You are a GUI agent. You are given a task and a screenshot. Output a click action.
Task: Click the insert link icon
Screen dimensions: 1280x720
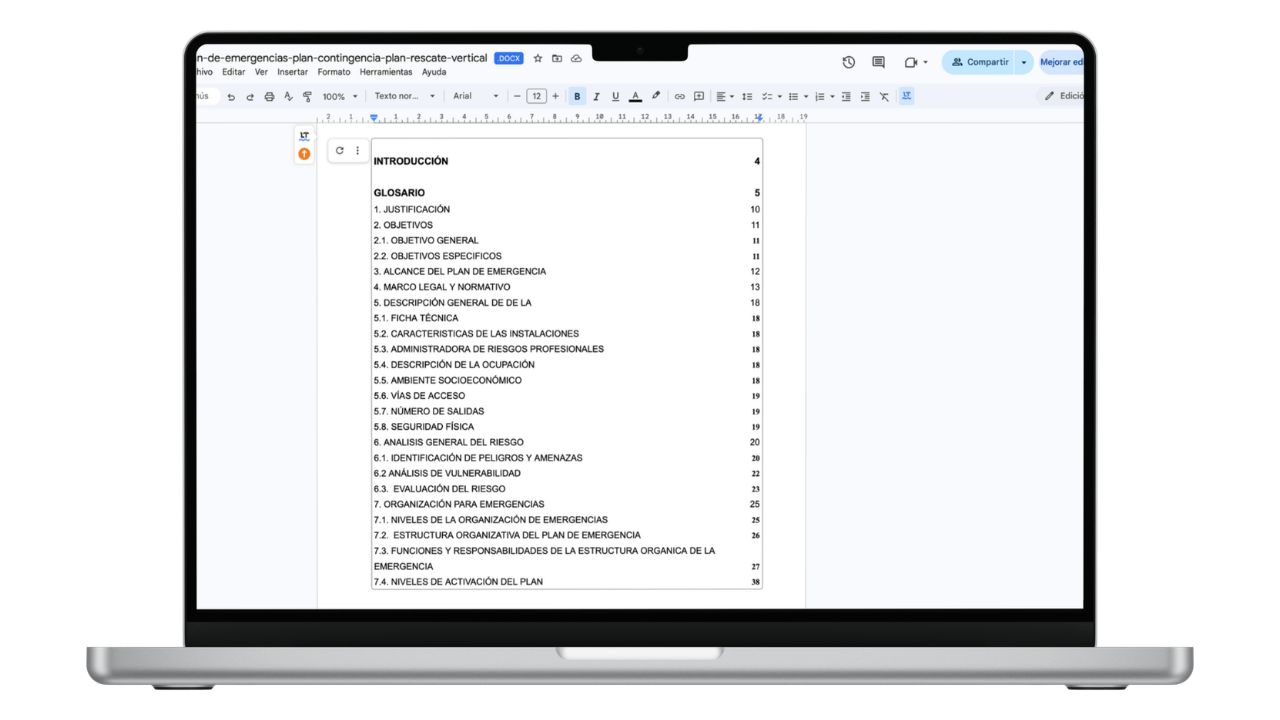point(679,97)
